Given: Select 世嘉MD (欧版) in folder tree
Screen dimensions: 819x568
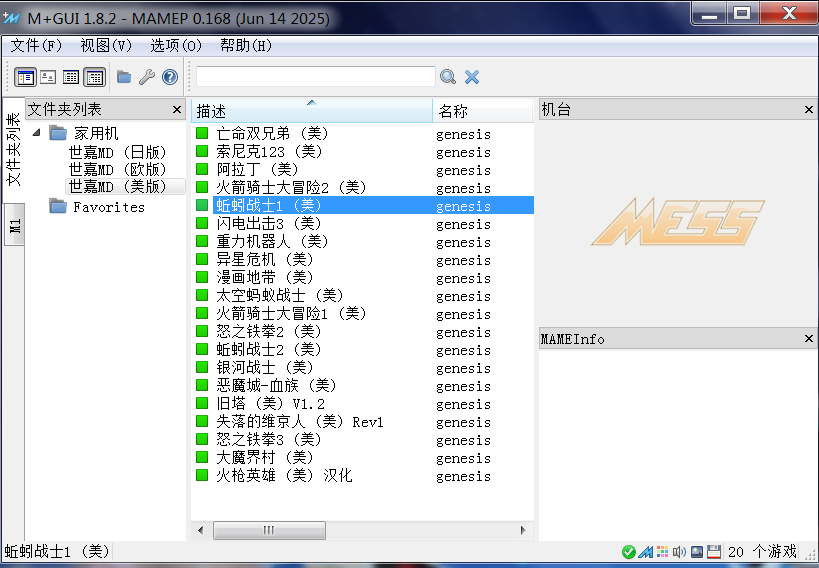Looking at the screenshot, I should point(118,169).
